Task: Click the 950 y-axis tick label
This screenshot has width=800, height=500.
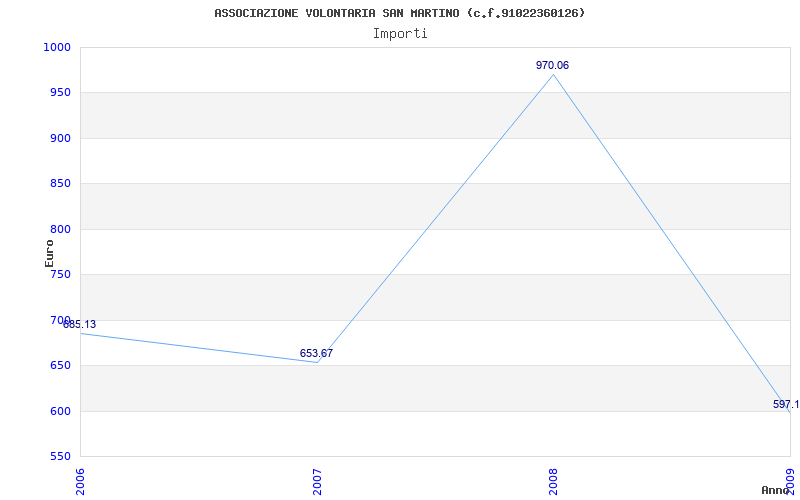Action: point(60,93)
